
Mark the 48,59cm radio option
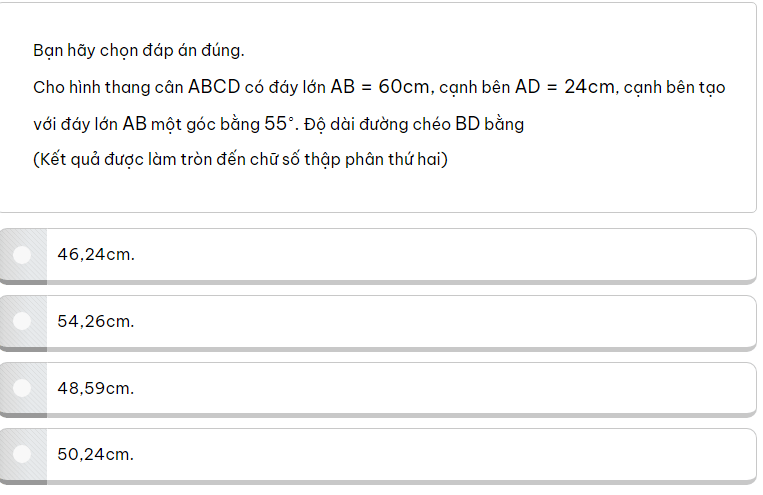[x=22, y=388]
